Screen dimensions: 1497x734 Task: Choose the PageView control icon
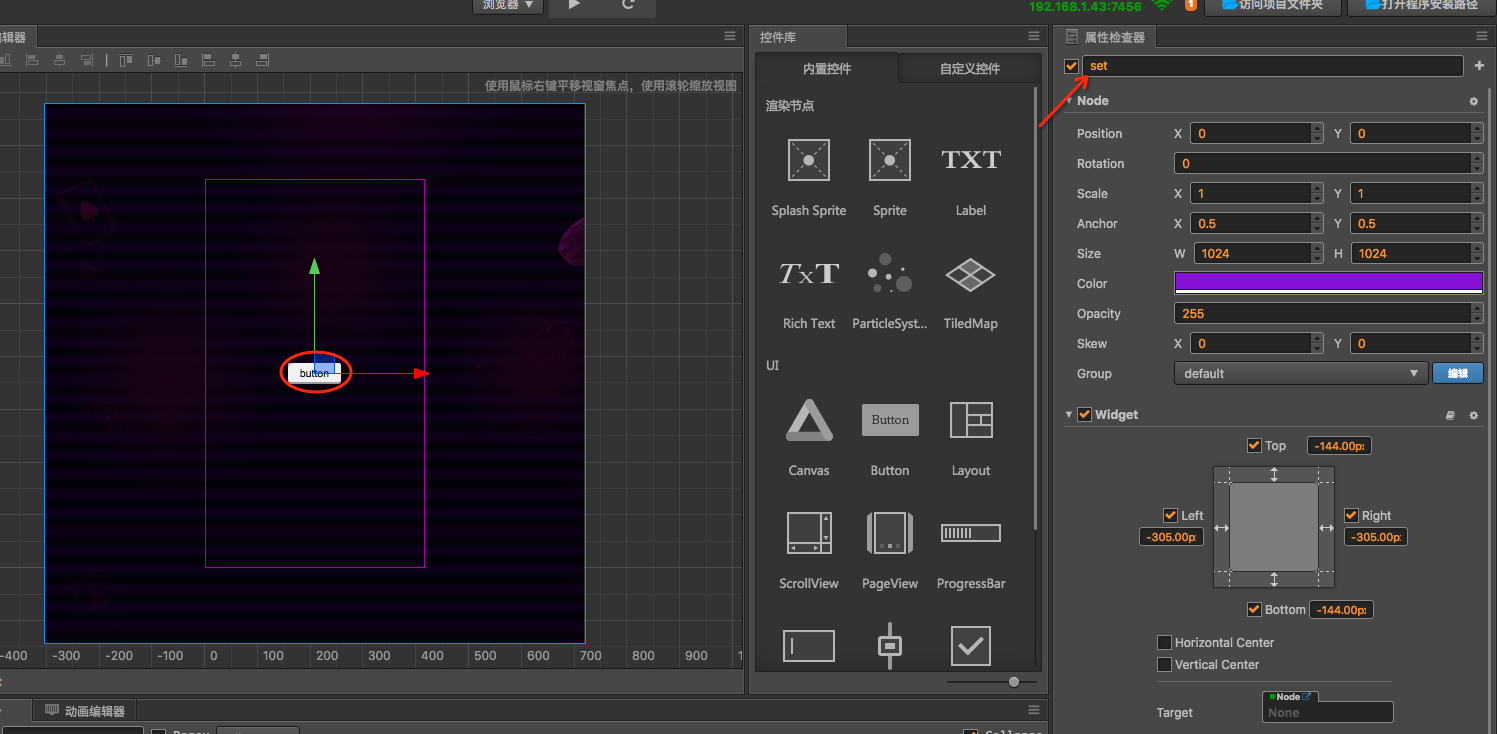pyautogui.click(x=889, y=533)
